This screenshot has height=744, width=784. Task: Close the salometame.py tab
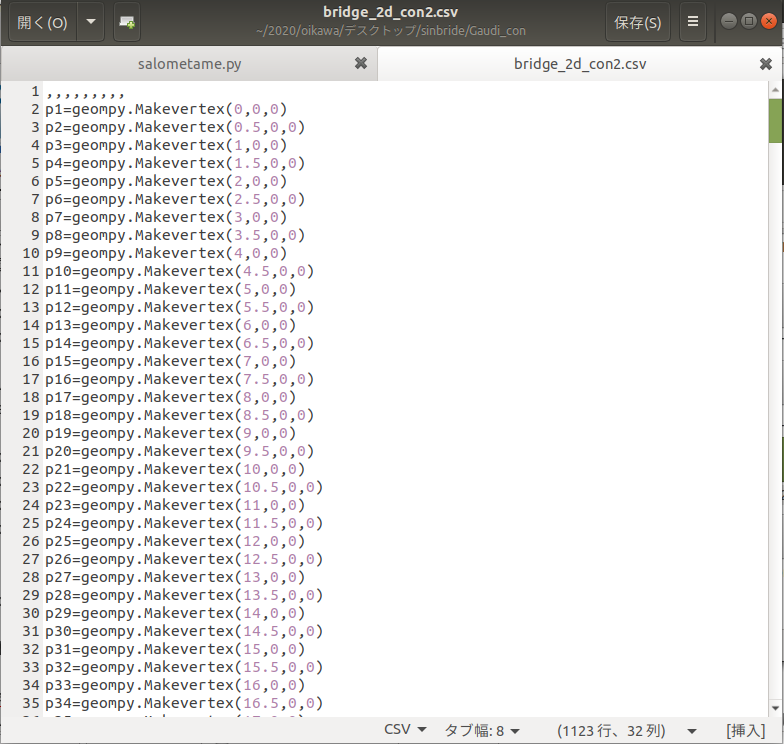pyautogui.click(x=361, y=64)
